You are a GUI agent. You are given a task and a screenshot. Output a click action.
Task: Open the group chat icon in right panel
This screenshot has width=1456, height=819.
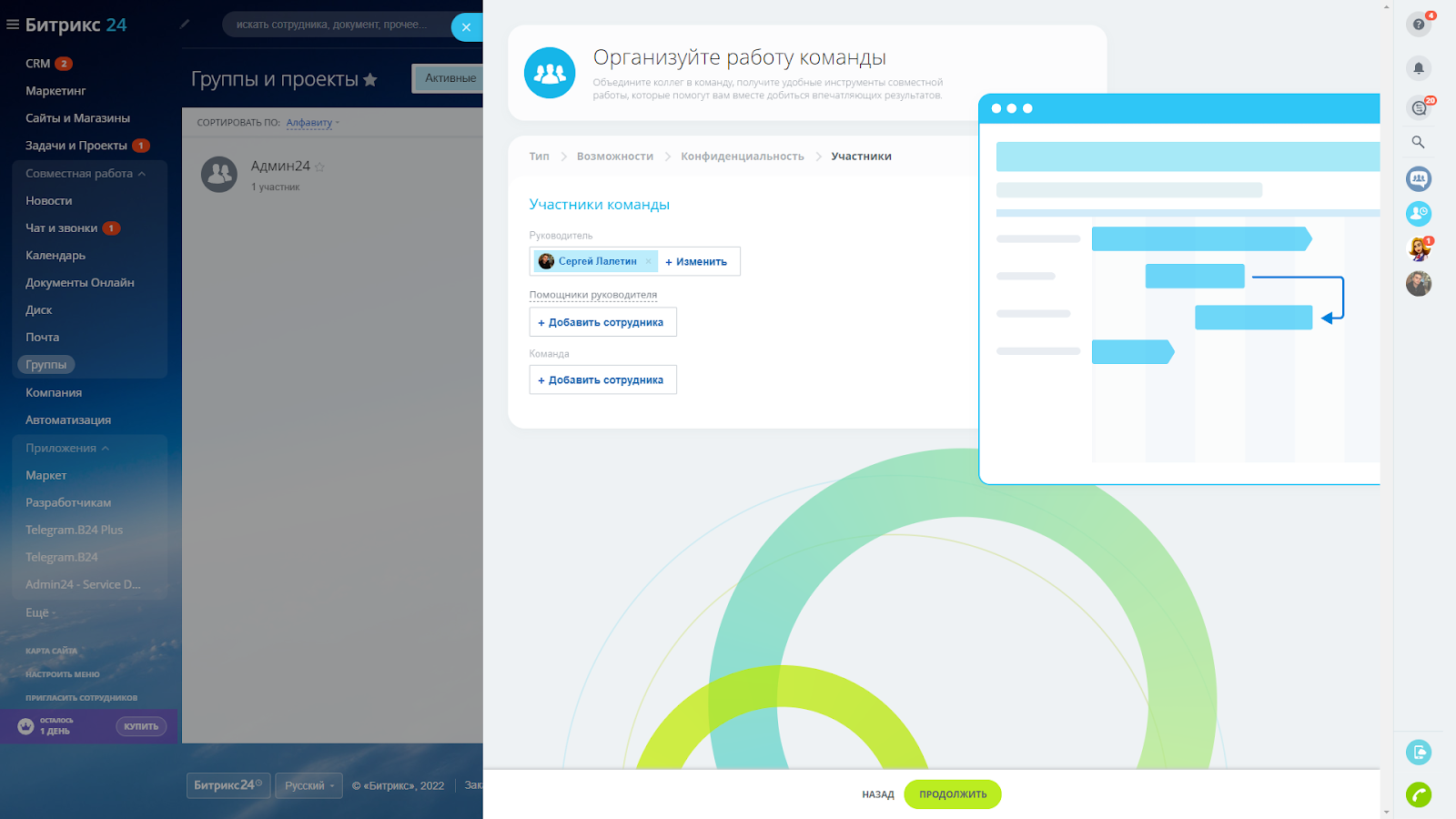click(1419, 178)
